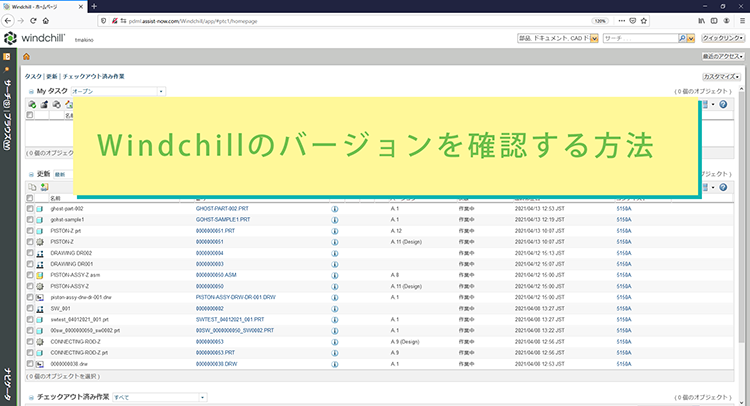The height and width of the screenshot is (406, 750).
Task: Tick checkbox for PISTON-ASSY-Z row
Action: click(x=30, y=286)
